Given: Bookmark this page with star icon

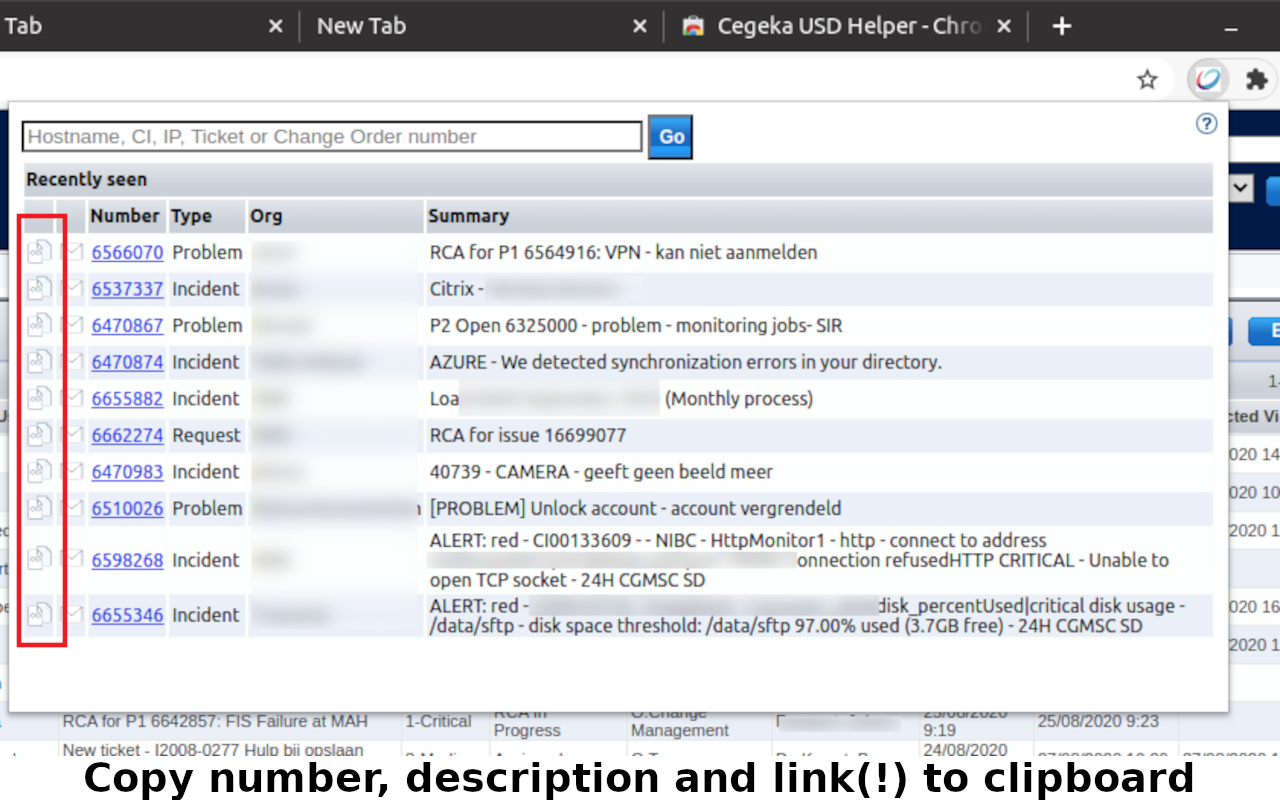Looking at the screenshot, I should tap(1147, 80).
